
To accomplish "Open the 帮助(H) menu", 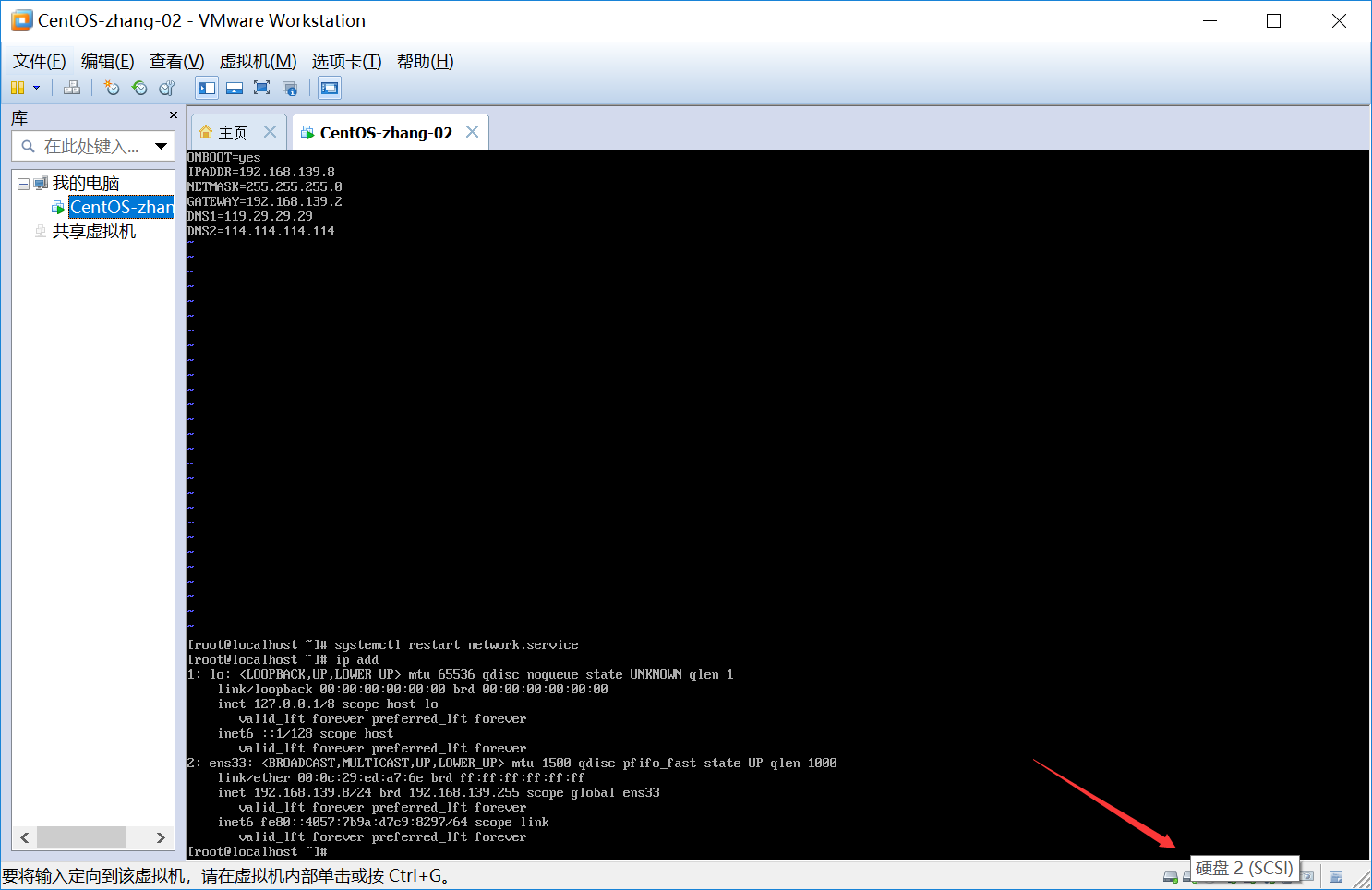I will [x=426, y=61].
